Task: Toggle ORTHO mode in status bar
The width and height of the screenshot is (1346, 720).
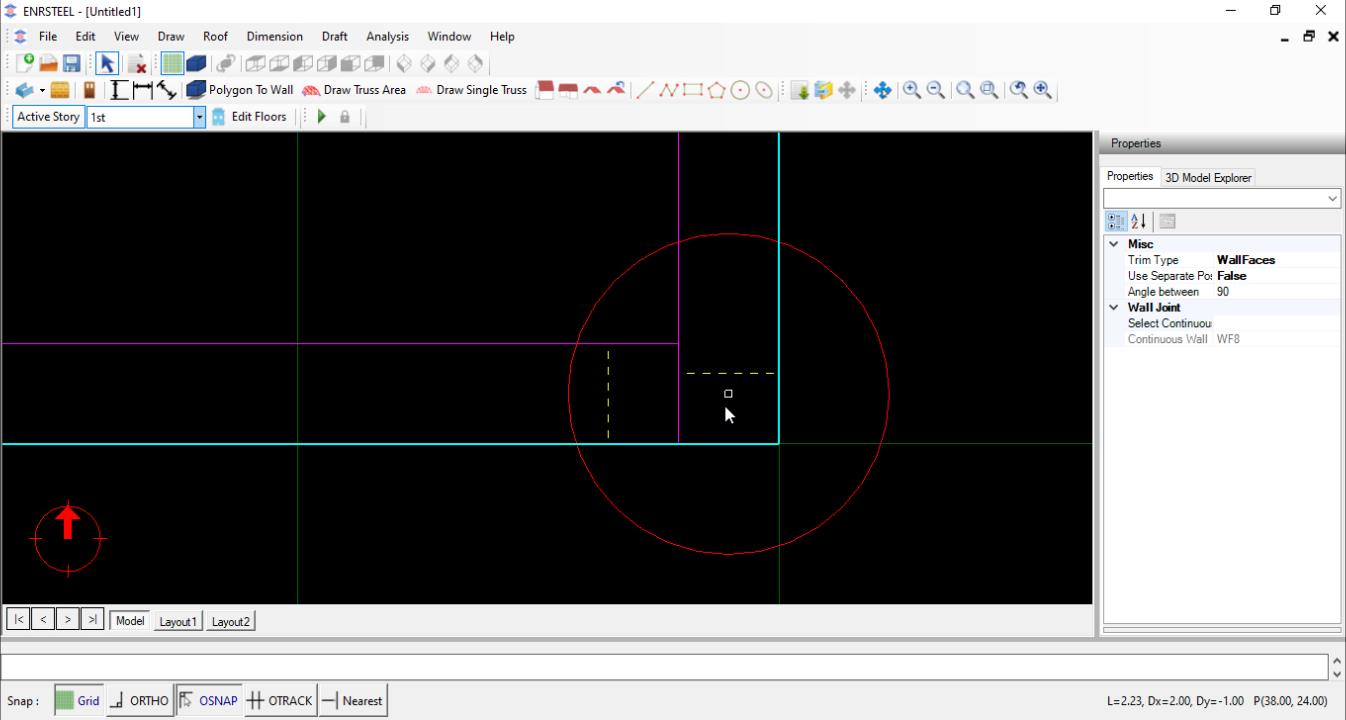Action: tap(139, 701)
